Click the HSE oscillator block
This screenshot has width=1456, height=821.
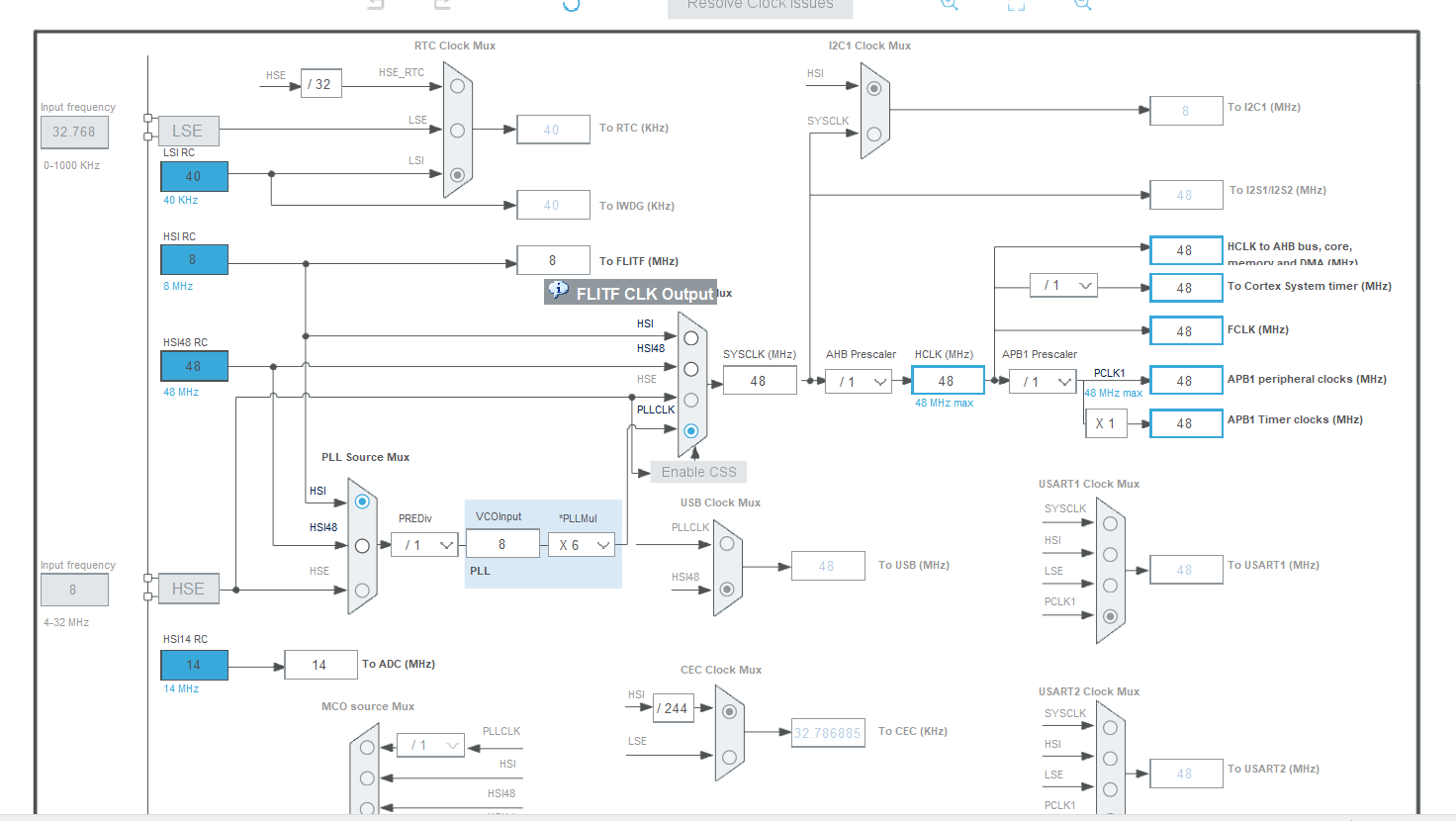[x=188, y=589]
